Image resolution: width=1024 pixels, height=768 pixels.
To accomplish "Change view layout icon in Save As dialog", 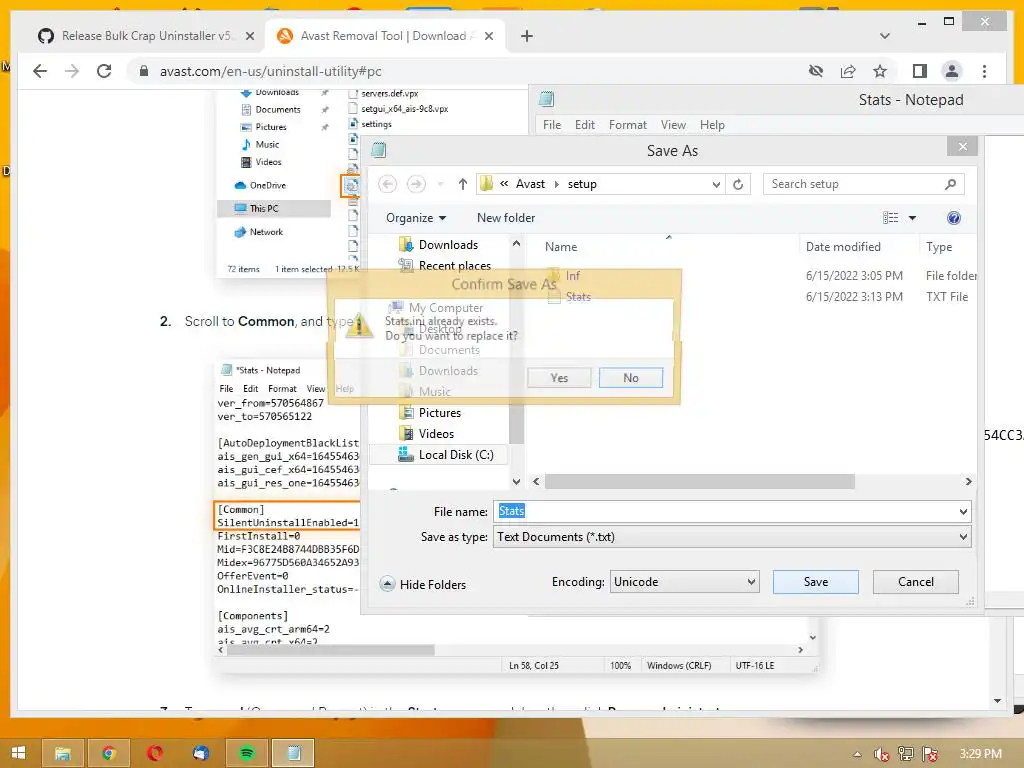I will 890,218.
